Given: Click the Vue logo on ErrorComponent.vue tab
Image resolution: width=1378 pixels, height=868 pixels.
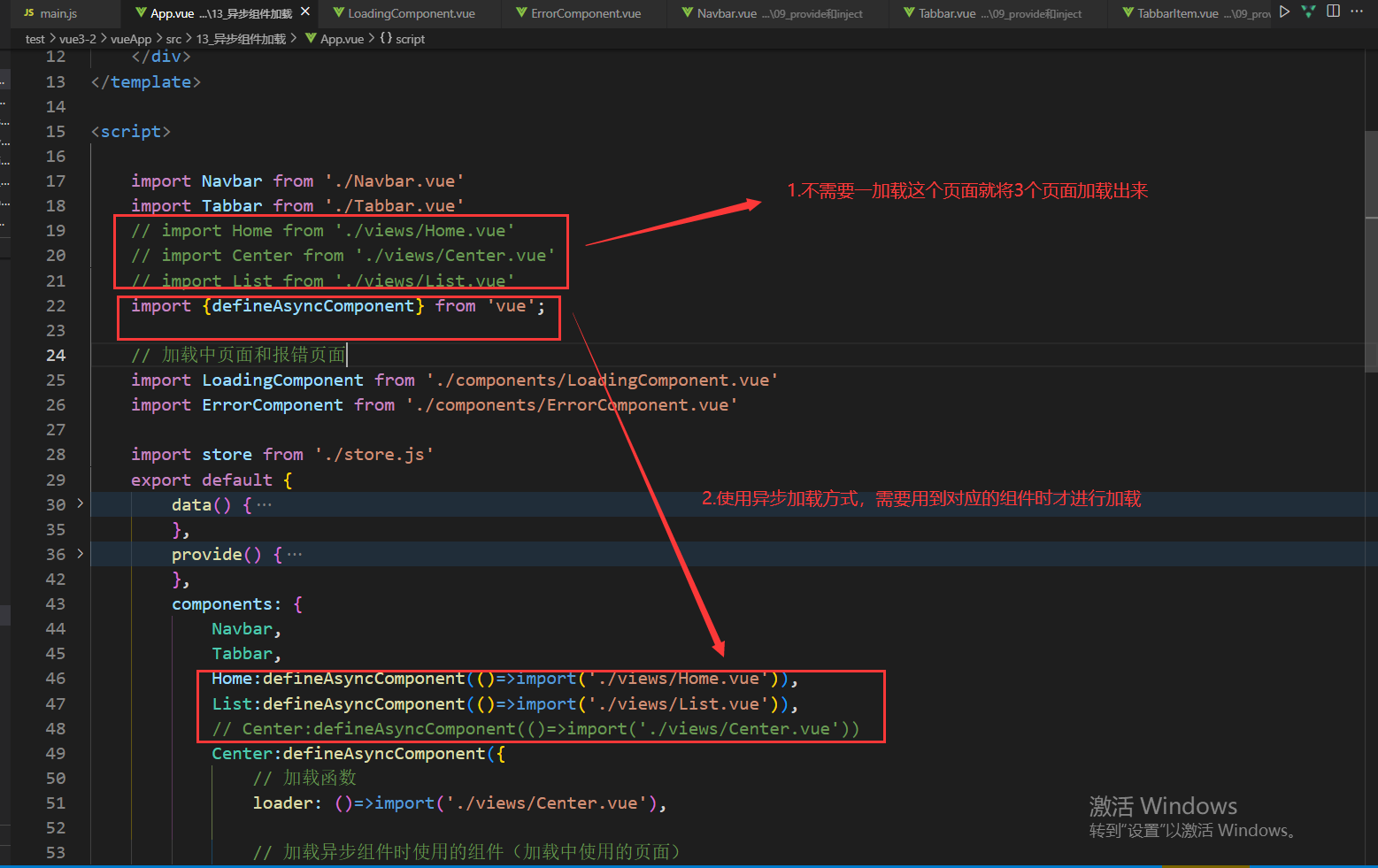Looking at the screenshot, I should tap(522, 13).
